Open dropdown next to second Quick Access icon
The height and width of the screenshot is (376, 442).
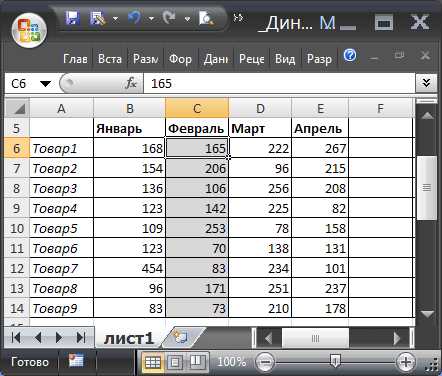(x=115, y=19)
